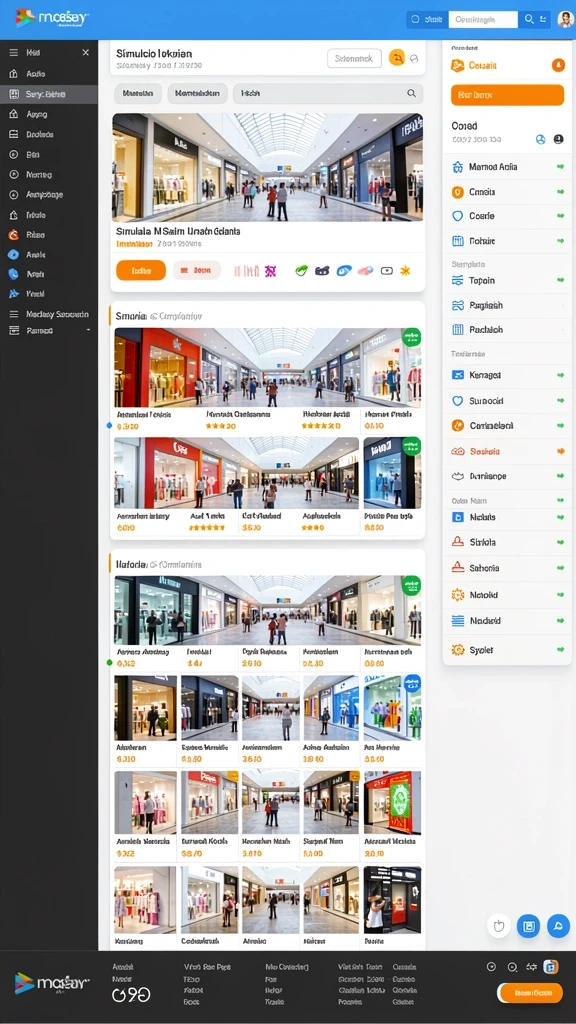The image size is (576, 1024).
Task: Expand the Ramced dropdown arrow in the sidebar
Action: click(88, 330)
